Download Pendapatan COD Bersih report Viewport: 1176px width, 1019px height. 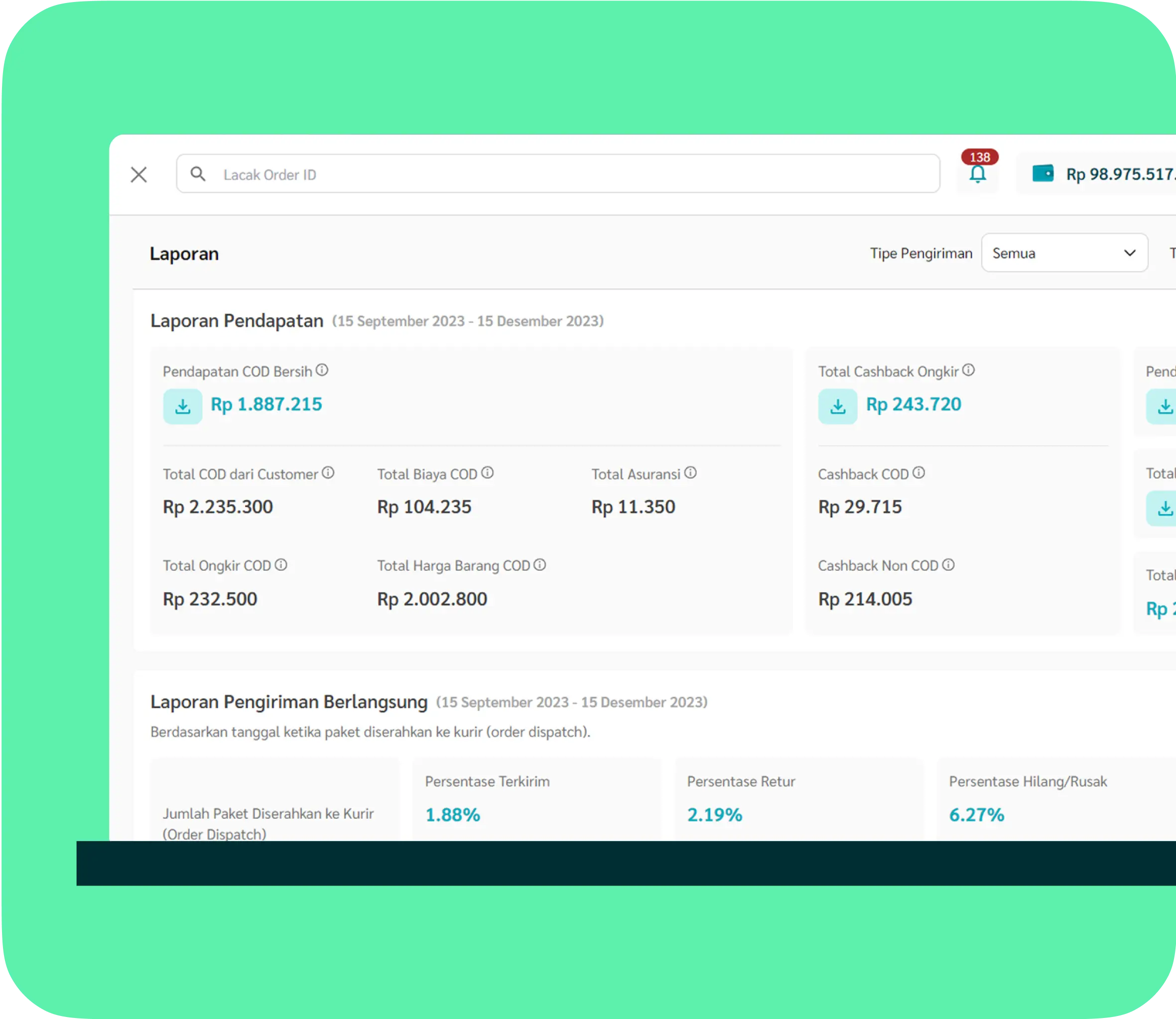(182, 406)
